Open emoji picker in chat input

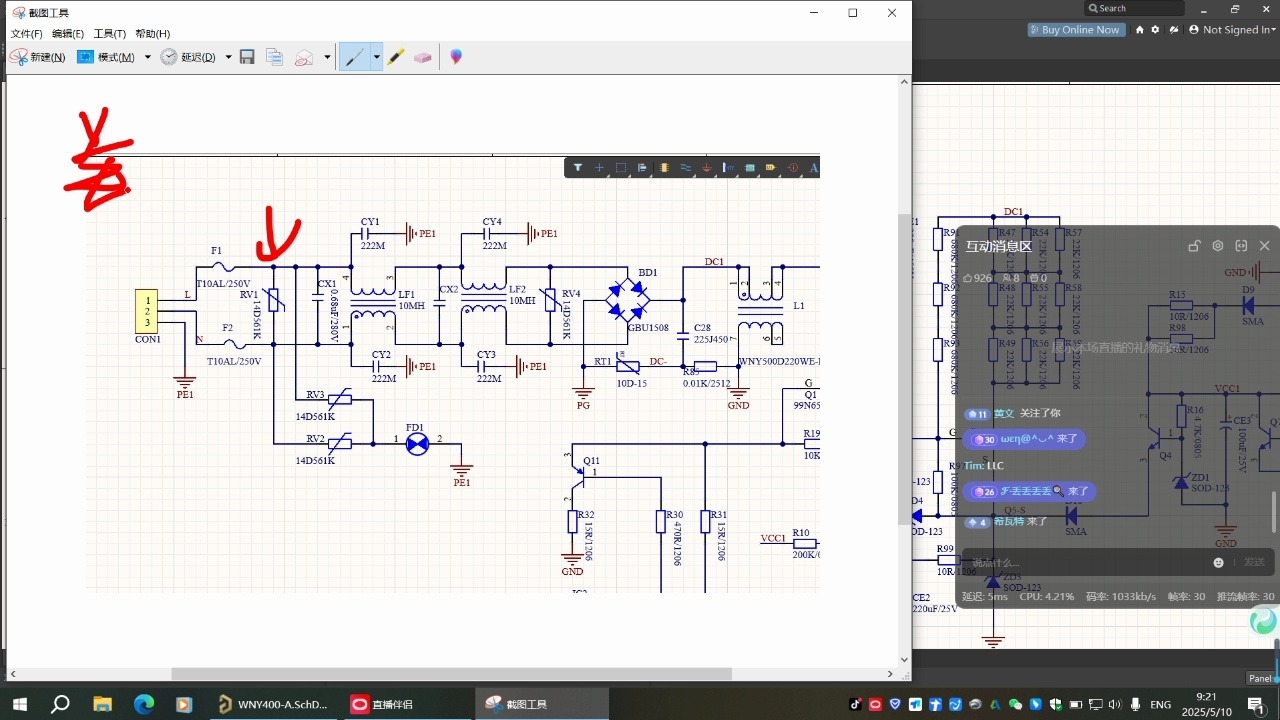tap(1219, 563)
